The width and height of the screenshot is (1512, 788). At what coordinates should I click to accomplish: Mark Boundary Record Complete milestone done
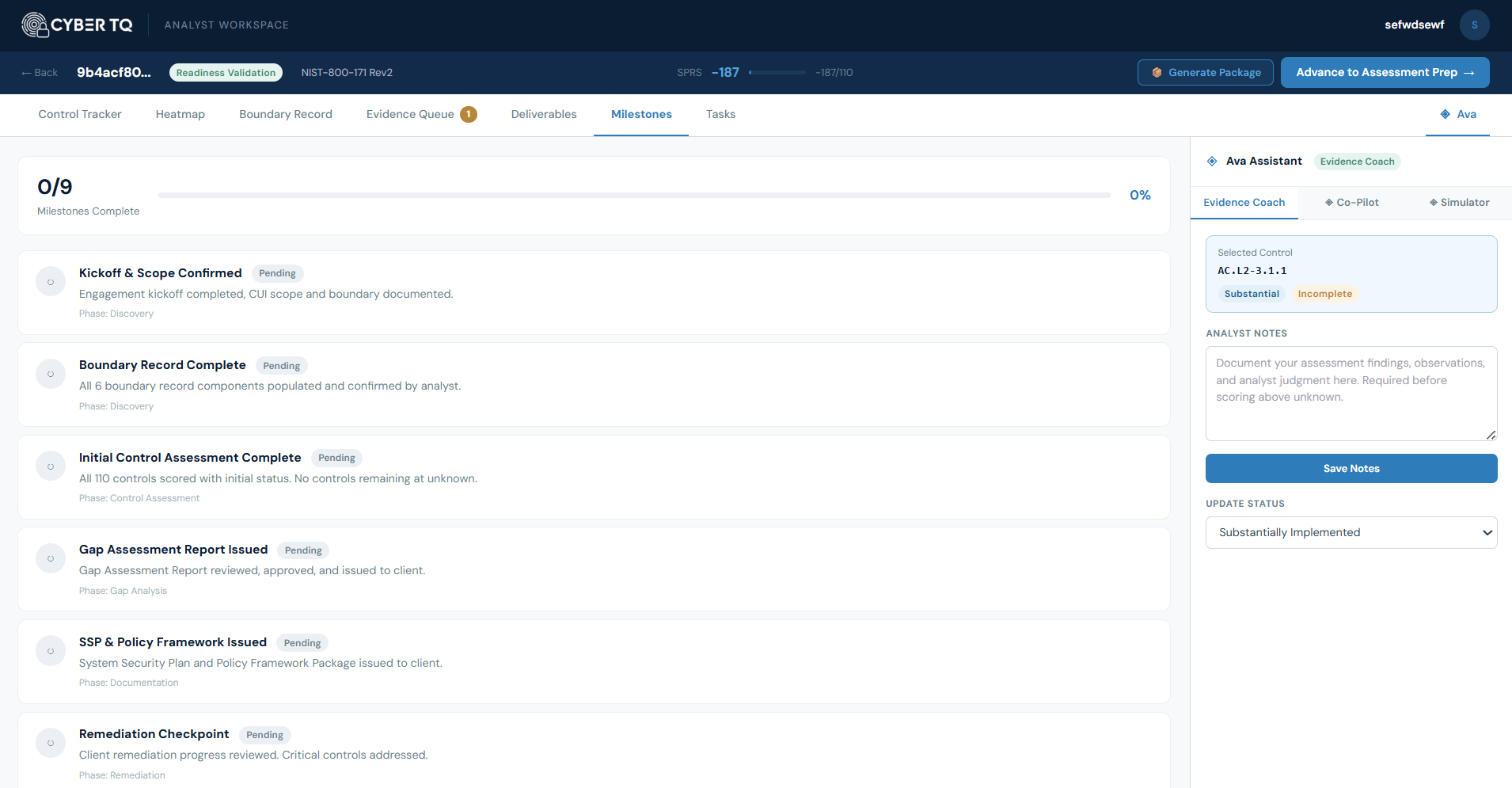(51, 374)
